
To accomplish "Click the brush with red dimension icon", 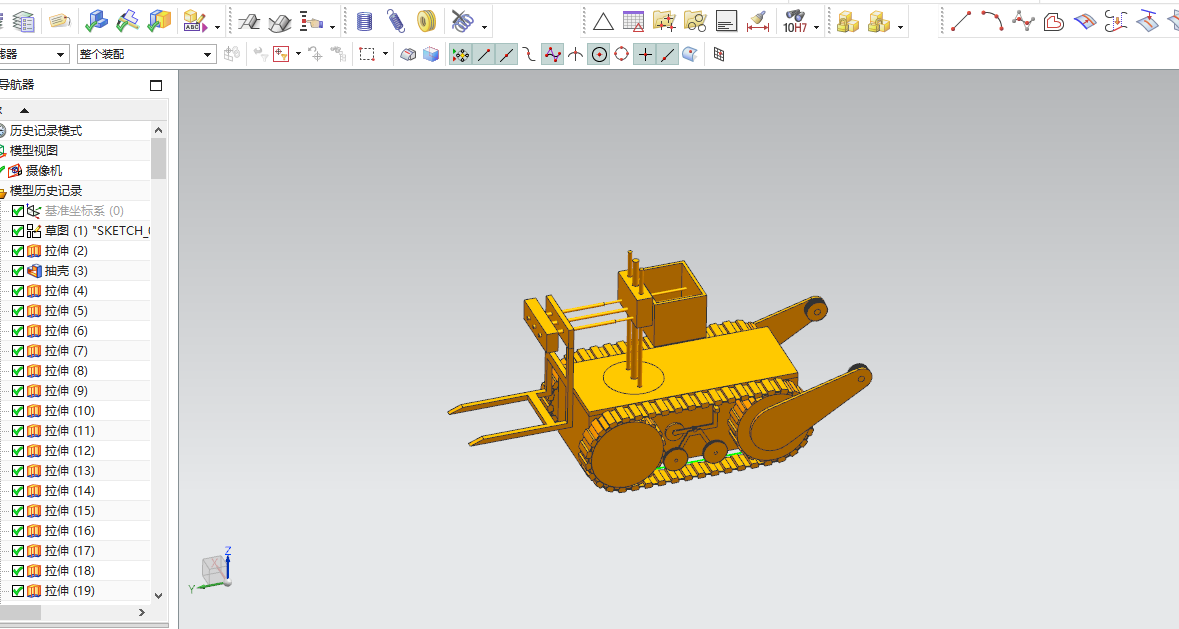I will [758, 22].
